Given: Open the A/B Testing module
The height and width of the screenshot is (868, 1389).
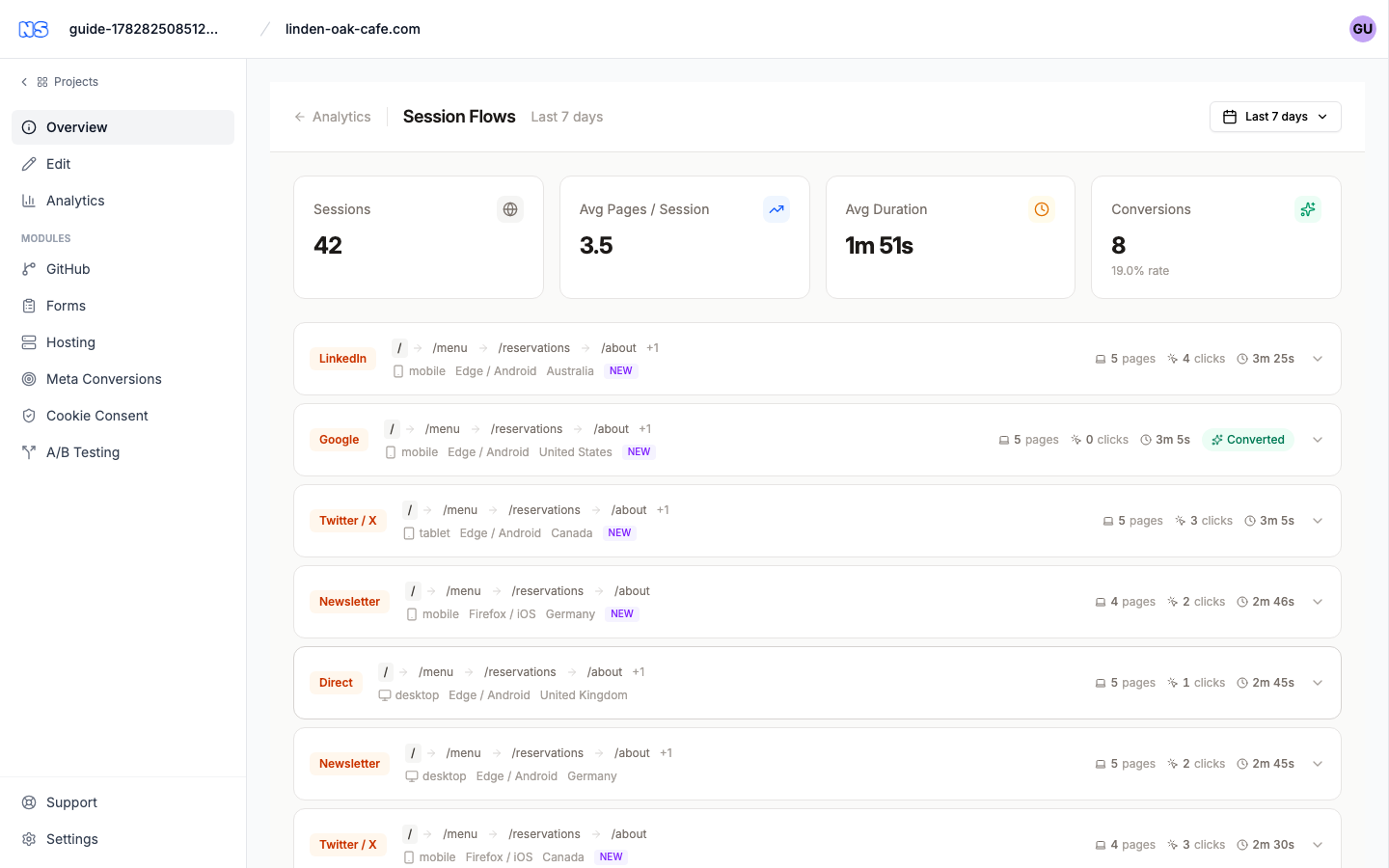Looking at the screenshot, I should point(123,452).
